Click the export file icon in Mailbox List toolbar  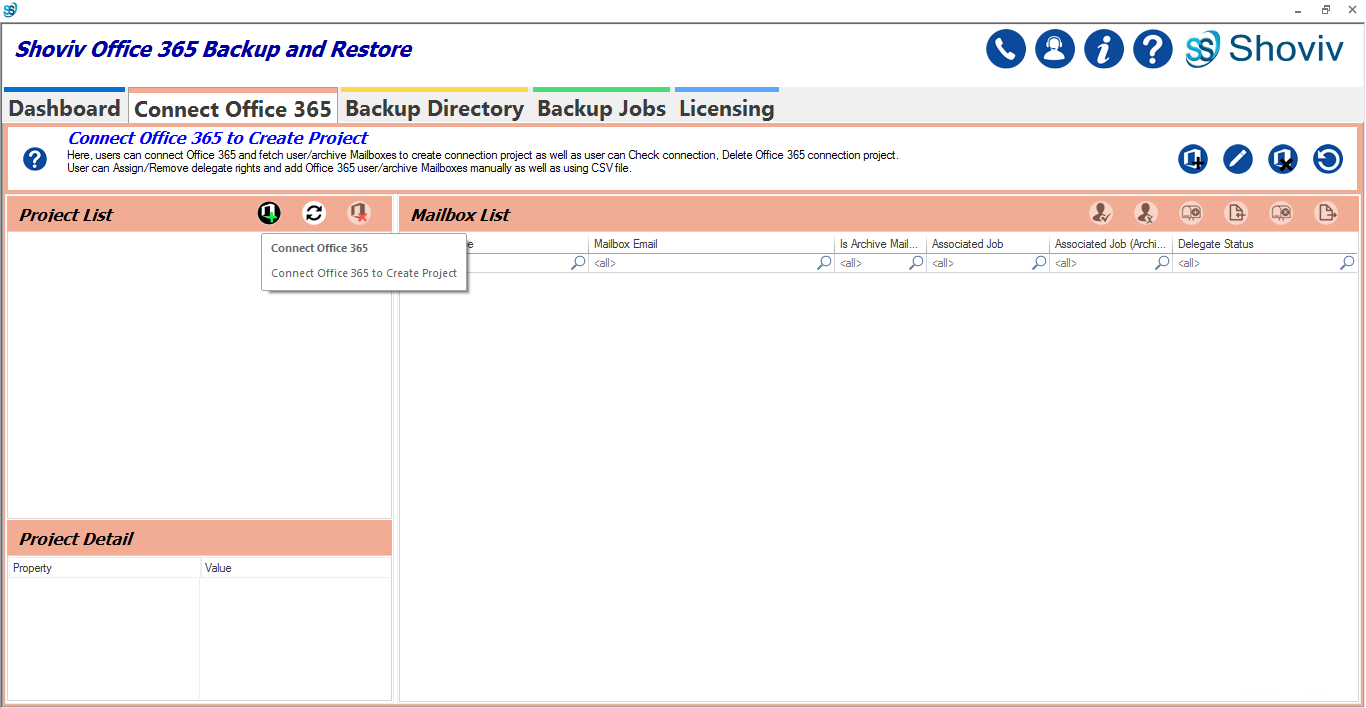coord(1326,213)
